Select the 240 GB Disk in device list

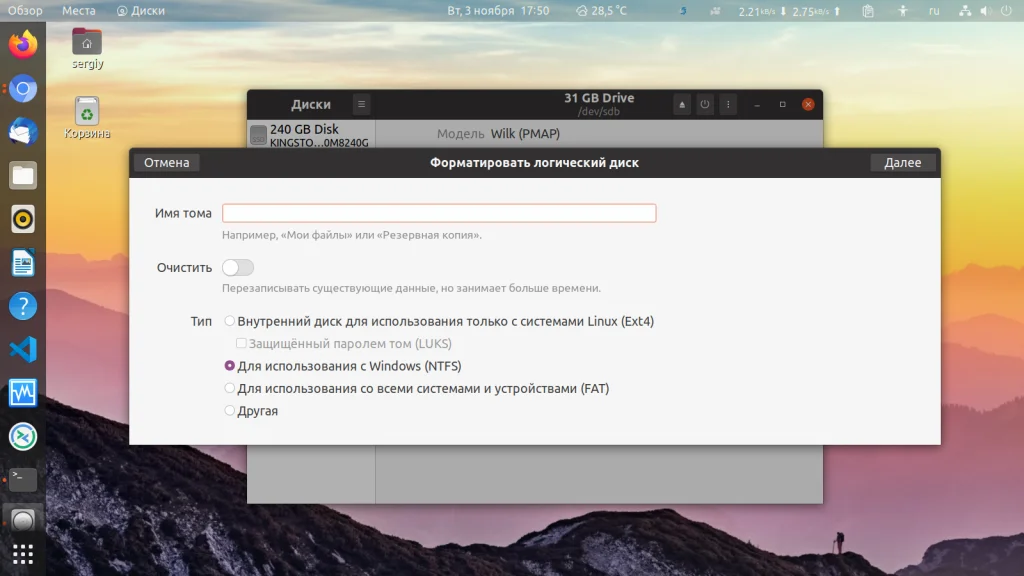[311, 135]
